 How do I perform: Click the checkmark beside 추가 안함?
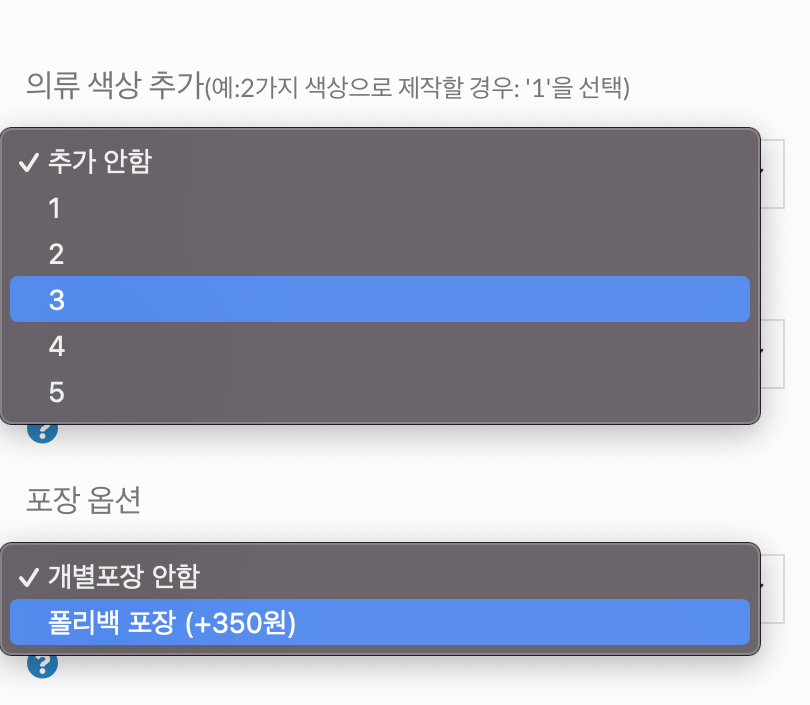point(29,162)
